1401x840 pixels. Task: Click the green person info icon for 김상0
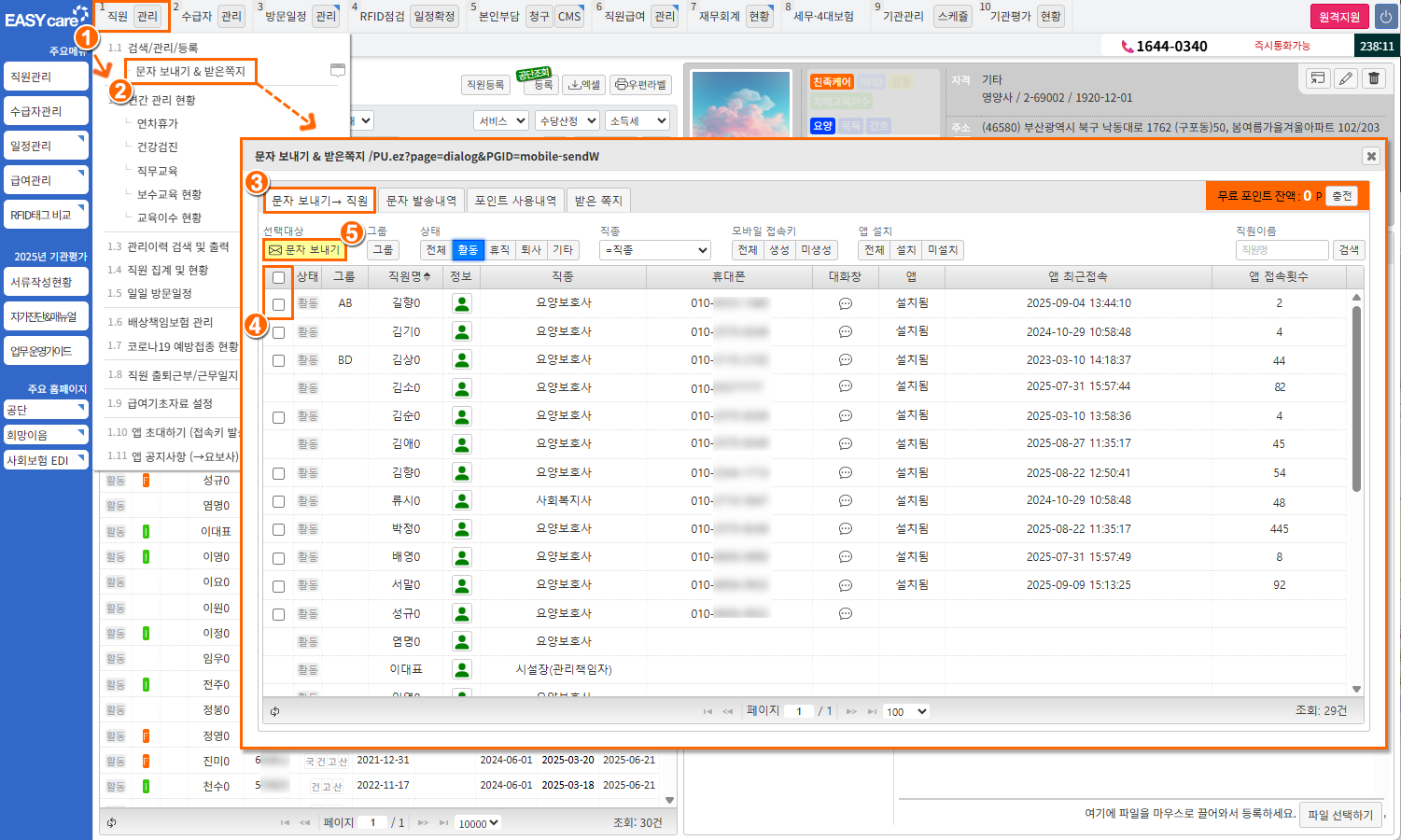tap(461, 359)
